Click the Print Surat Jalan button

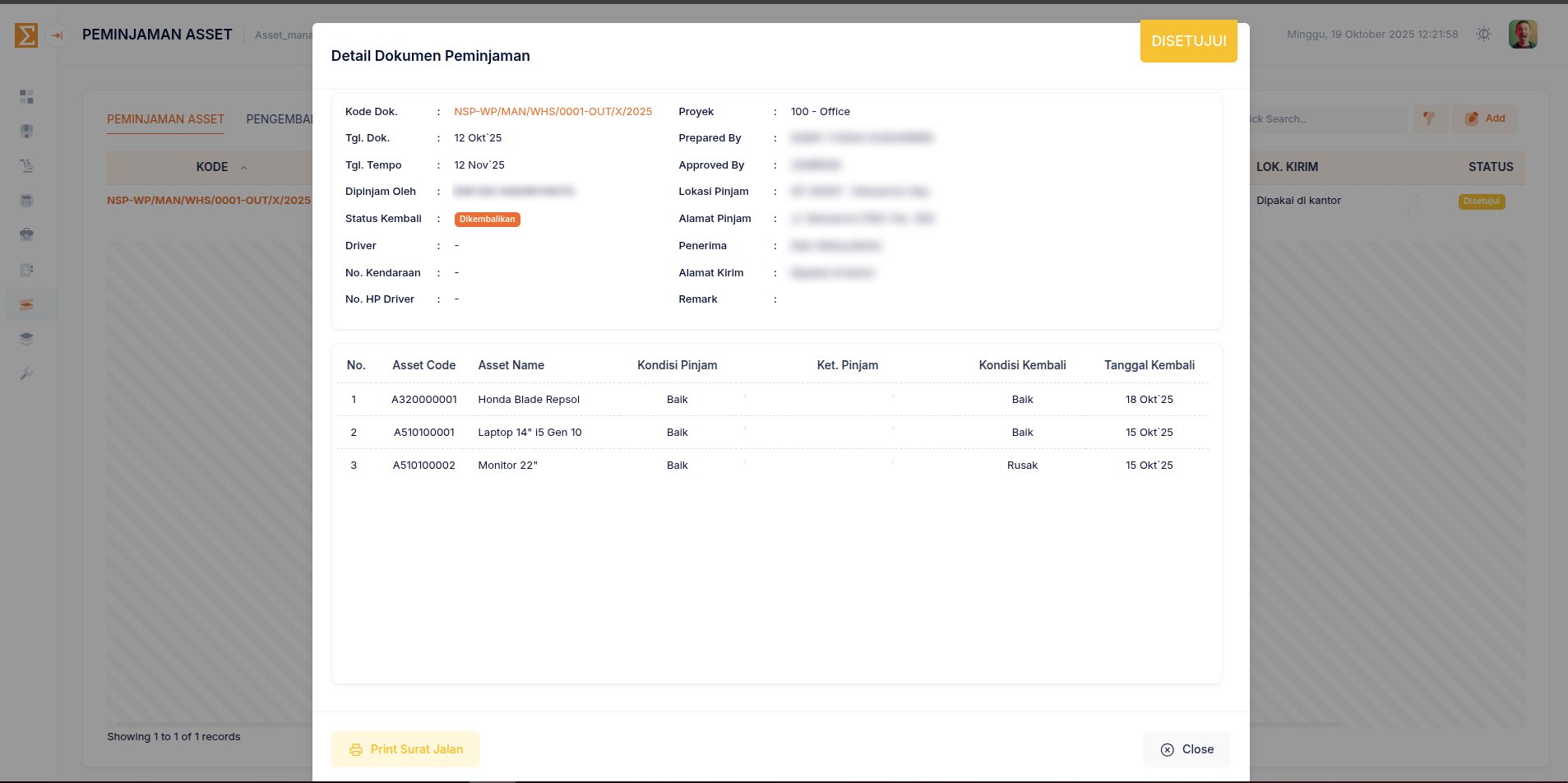point(405,749)
